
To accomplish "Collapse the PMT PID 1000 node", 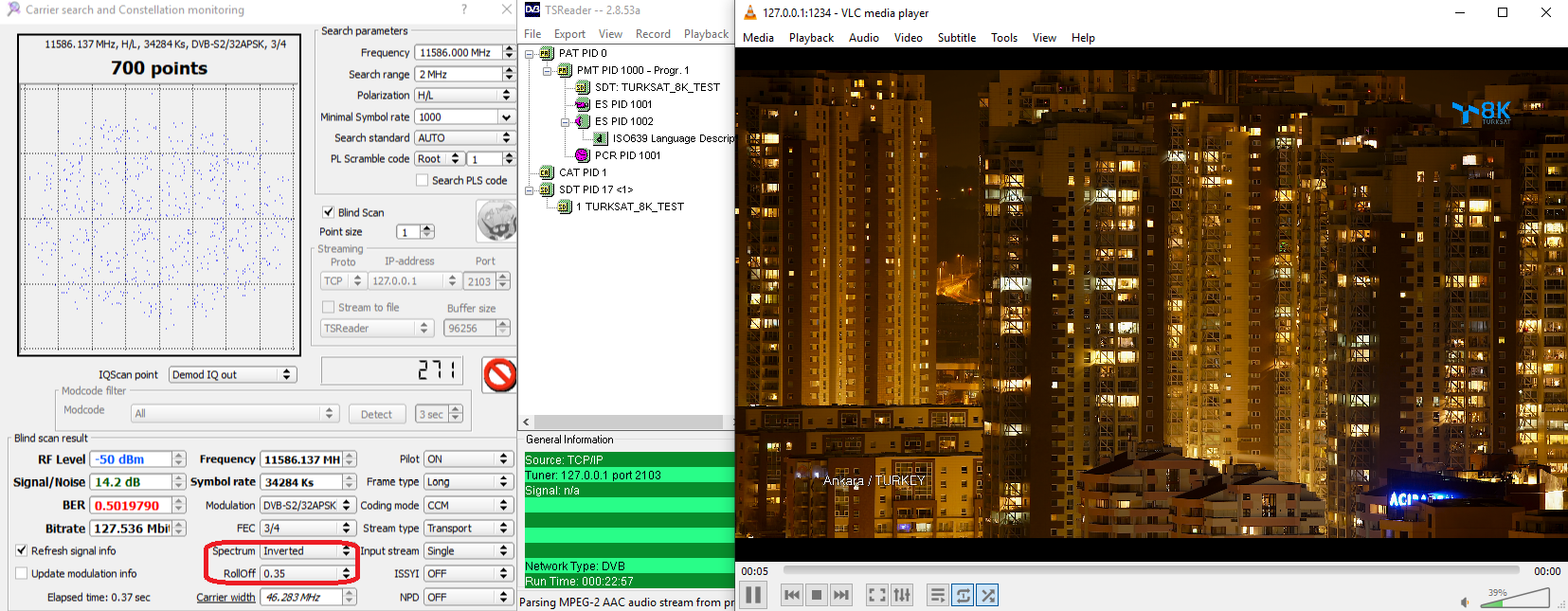I will [x=548, y=71].
